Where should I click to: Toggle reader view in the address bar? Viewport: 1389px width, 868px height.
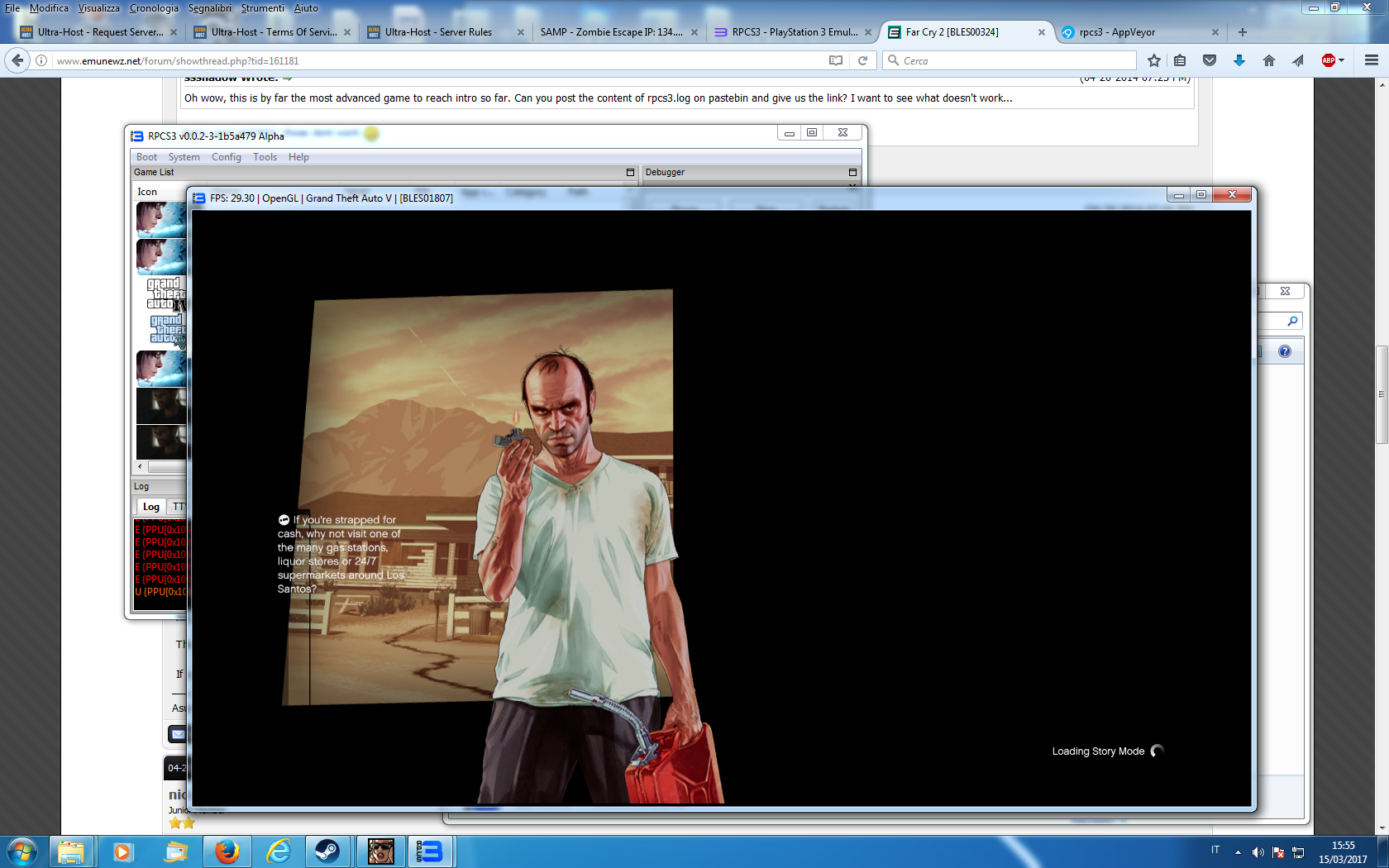click(x=836, y=60)
